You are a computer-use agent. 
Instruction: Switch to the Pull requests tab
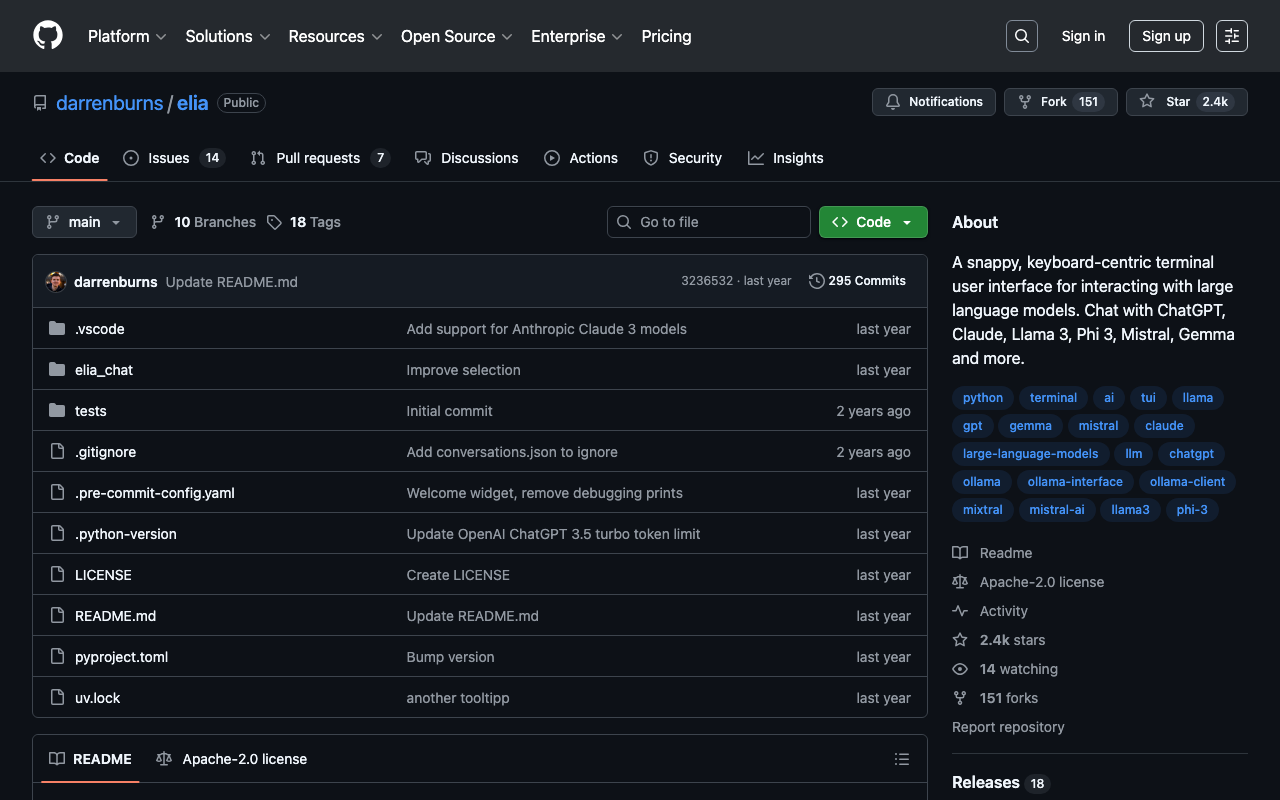tap(318, 158)
